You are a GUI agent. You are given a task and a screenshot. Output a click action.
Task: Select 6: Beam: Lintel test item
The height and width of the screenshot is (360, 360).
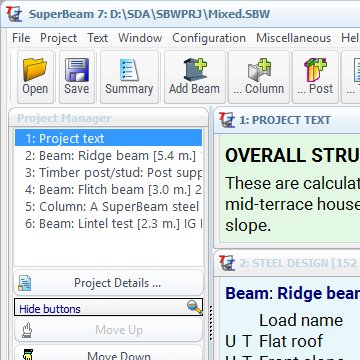108,224
